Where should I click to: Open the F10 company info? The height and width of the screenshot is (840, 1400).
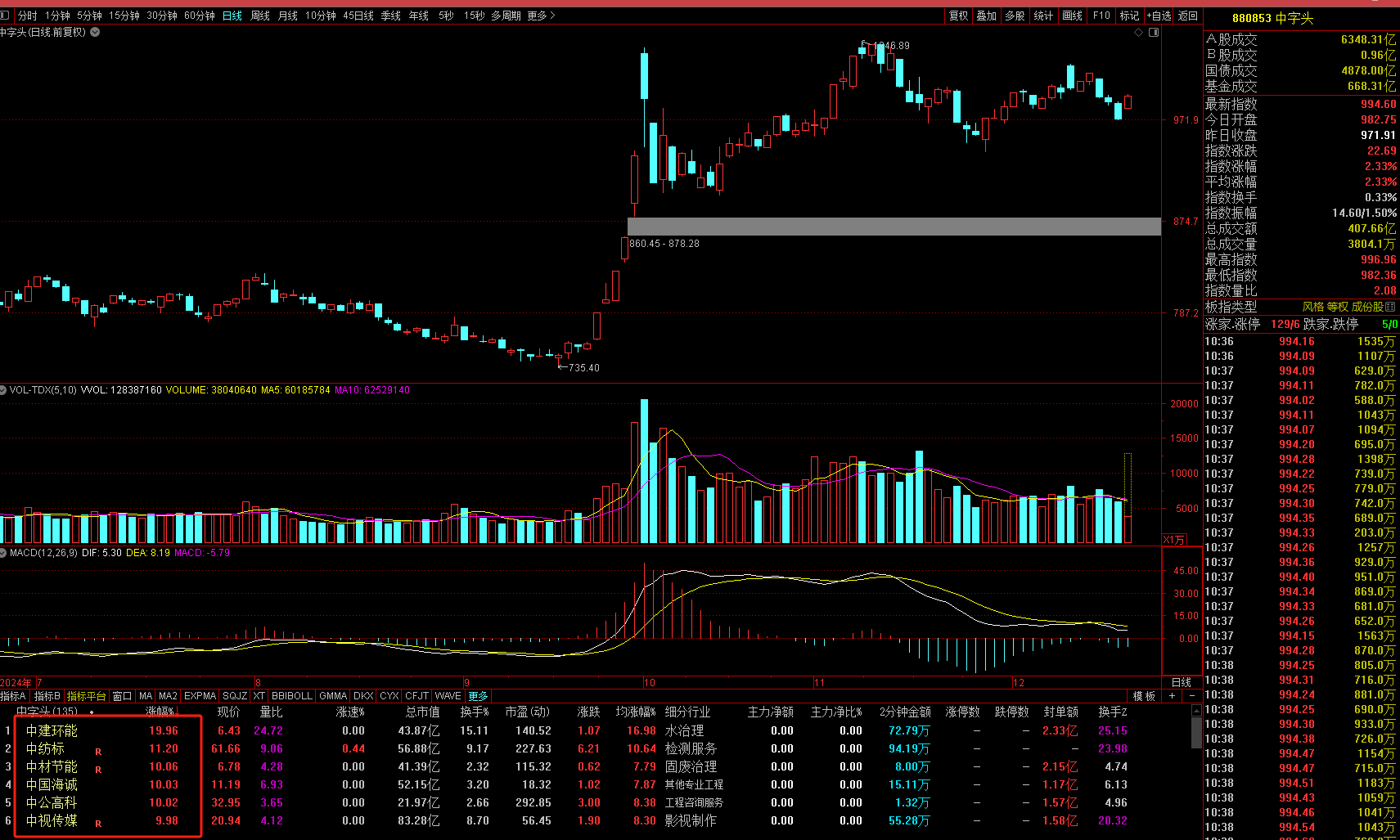(x=1101, y=16)
